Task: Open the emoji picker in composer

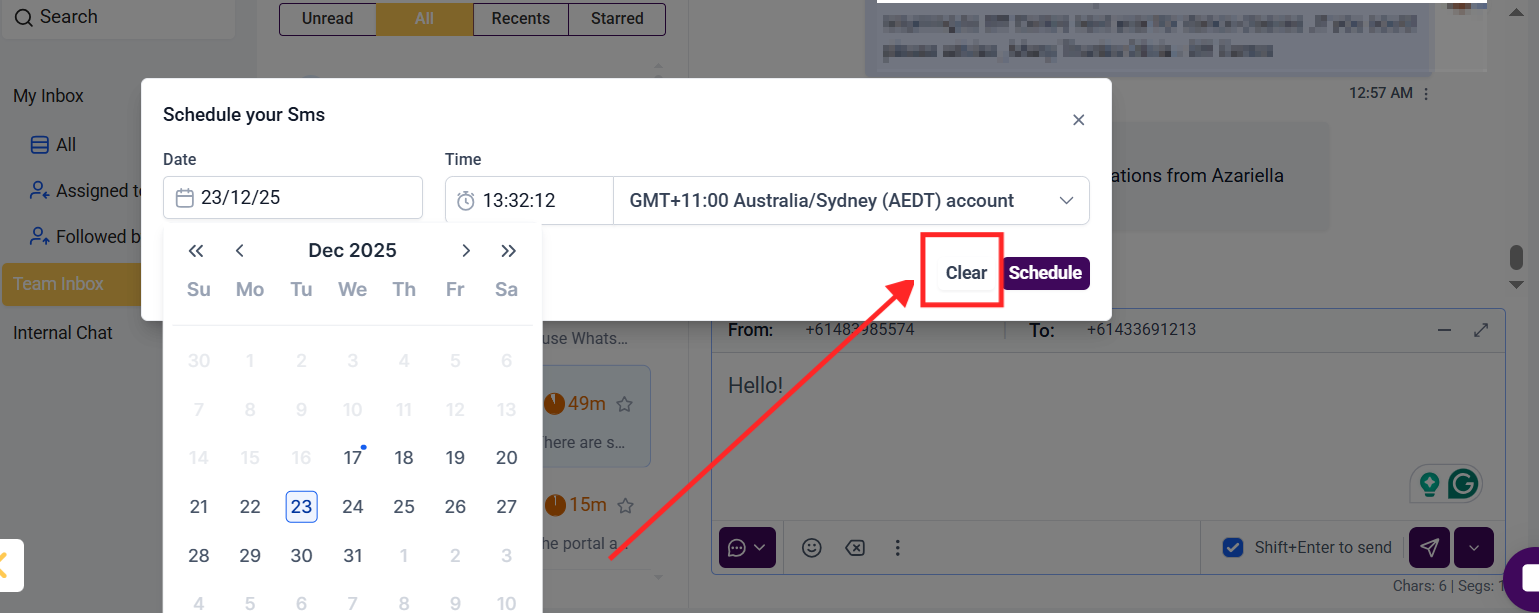Action: click(x=812, y=548)
